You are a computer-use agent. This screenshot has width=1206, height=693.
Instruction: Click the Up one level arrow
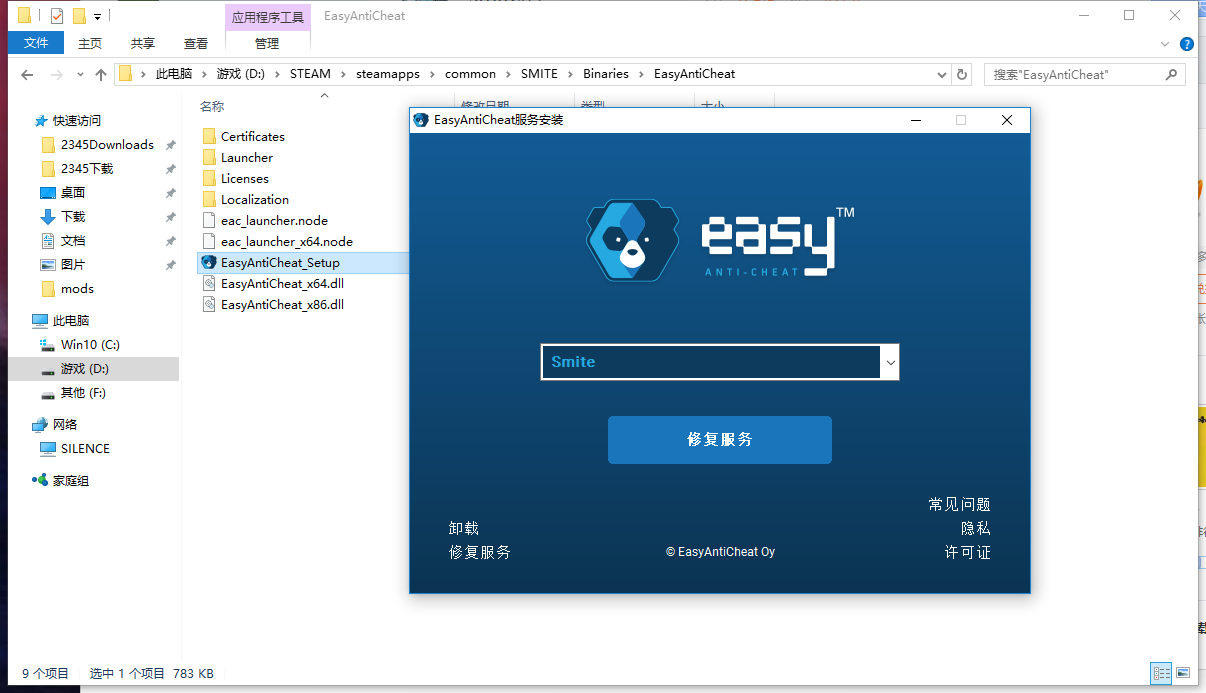[x=100, y=74]
